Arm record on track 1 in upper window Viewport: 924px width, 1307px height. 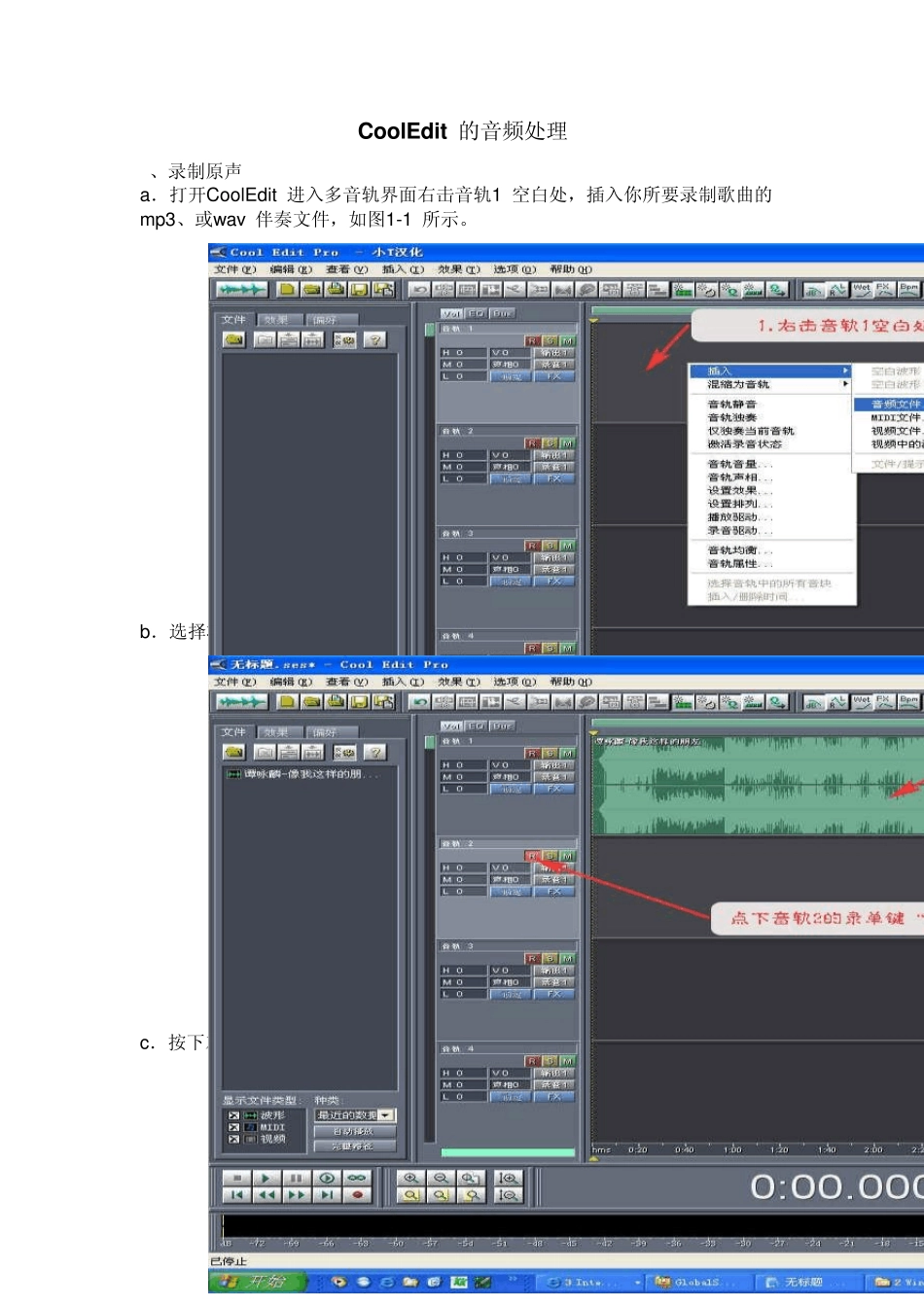(532, 341)
